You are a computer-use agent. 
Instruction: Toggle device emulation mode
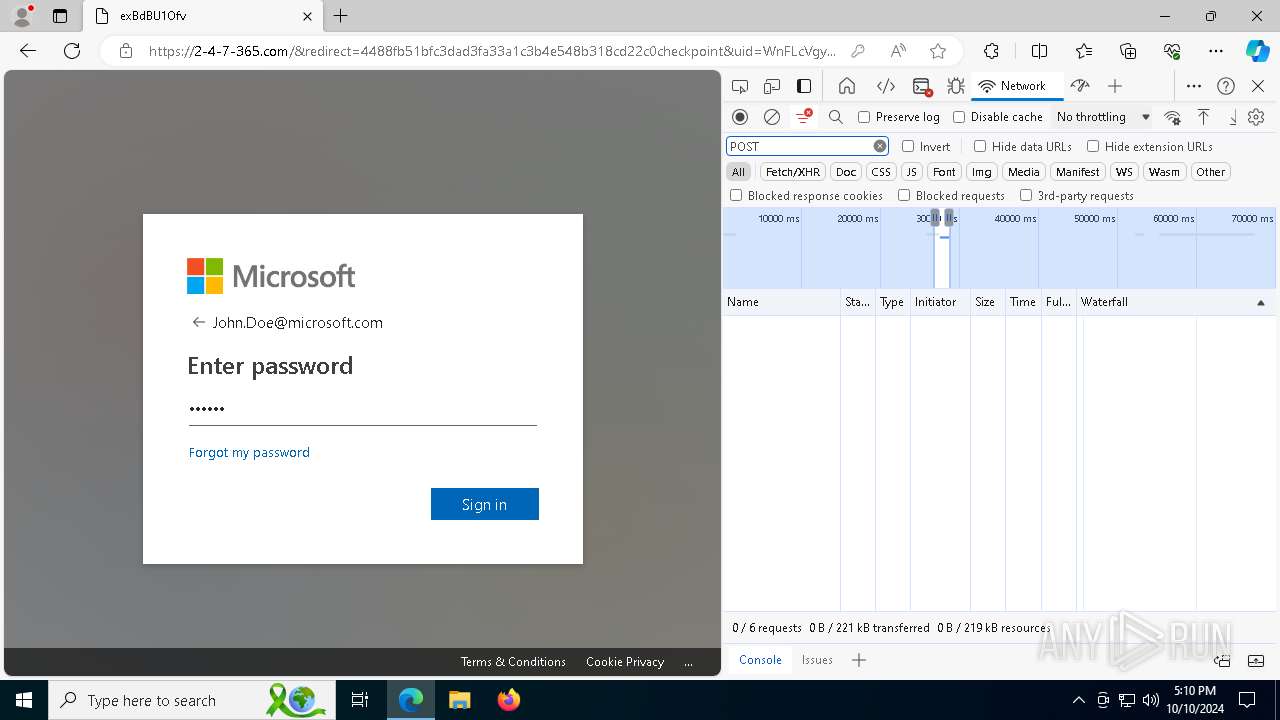pyautogui.click(x=772, y=86)
